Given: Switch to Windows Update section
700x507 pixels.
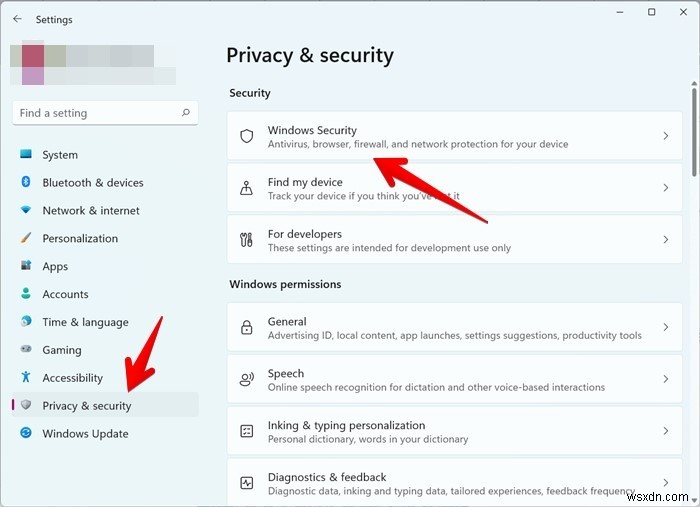Looking at the screenshot, I should tap(85, 434).
